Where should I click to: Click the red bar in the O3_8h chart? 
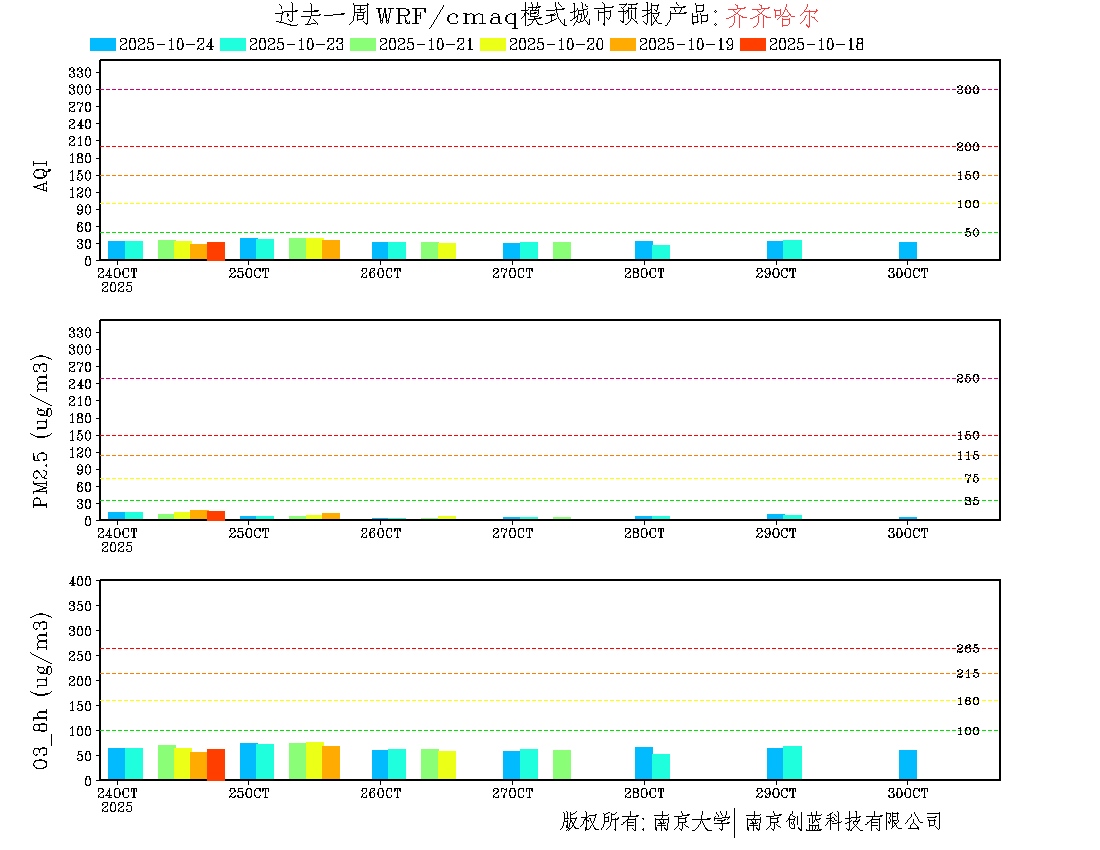click(x=216, y=764)
